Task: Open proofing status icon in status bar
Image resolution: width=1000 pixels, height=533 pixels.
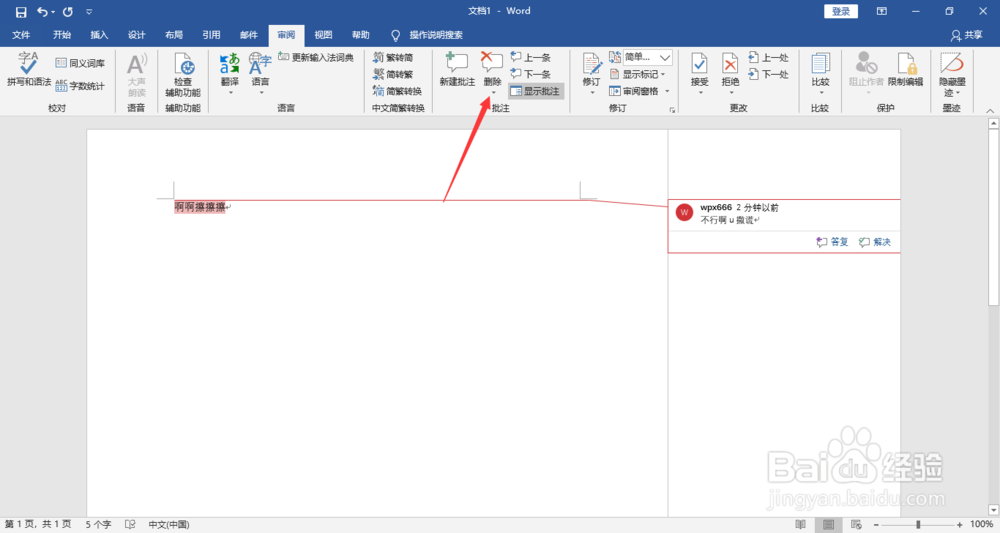Action: coord(130,525)
